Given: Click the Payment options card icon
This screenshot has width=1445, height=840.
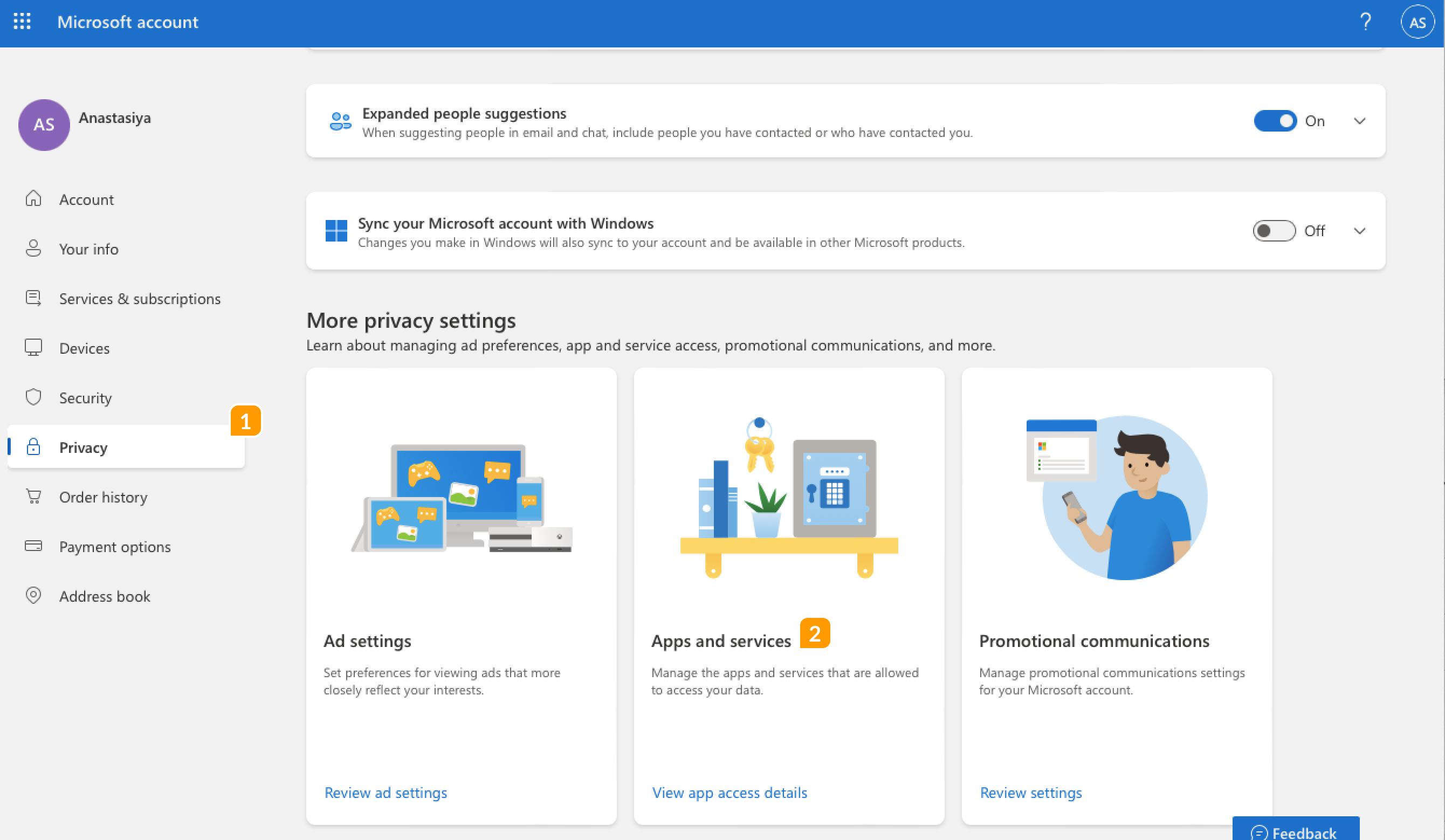Looking at the screenshot, I should point(34,546).
